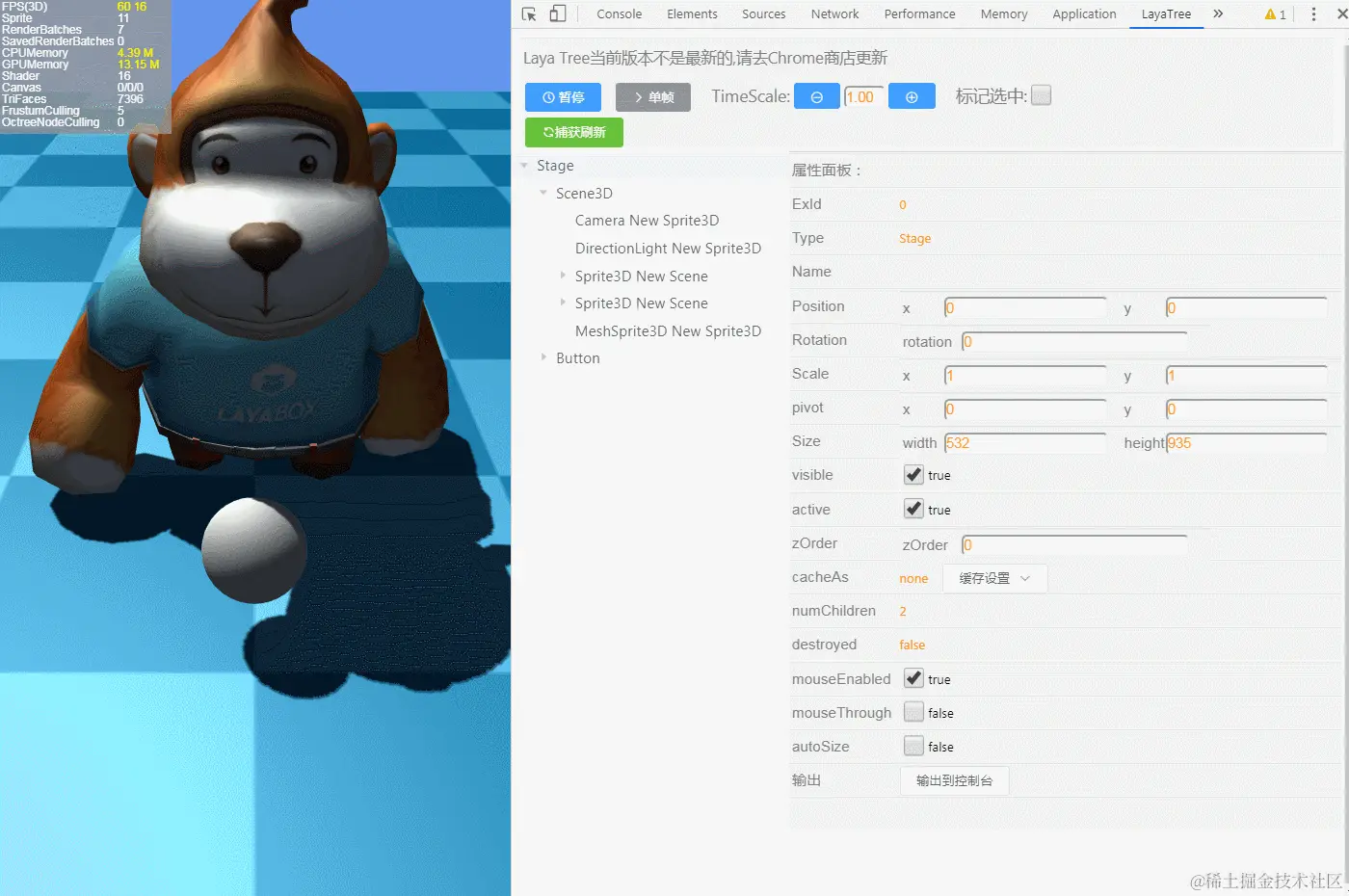The height and width of the screenshot is (896, 1349).
Task: Open the cacheAs 缓存设置 dropdown
Action: [994, 578]
